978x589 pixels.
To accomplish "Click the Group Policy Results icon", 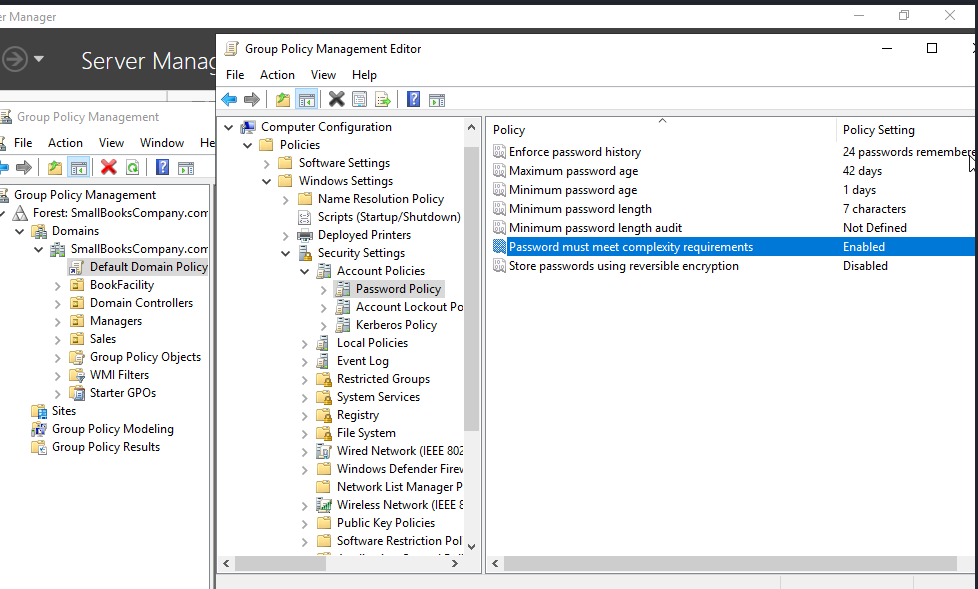I will point(39,447).
